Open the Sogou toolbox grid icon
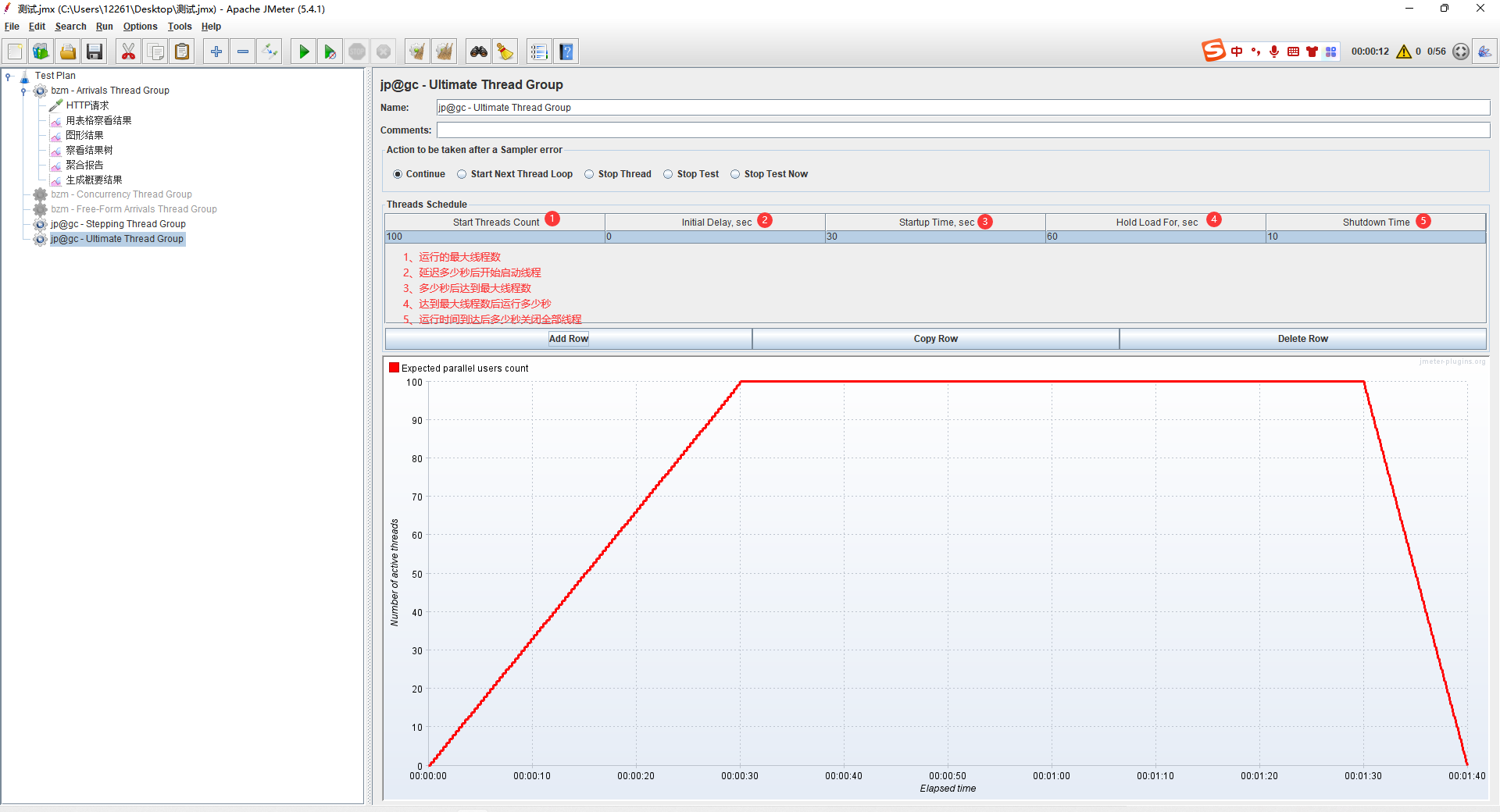1500x812 pixels. (1331, 52)
